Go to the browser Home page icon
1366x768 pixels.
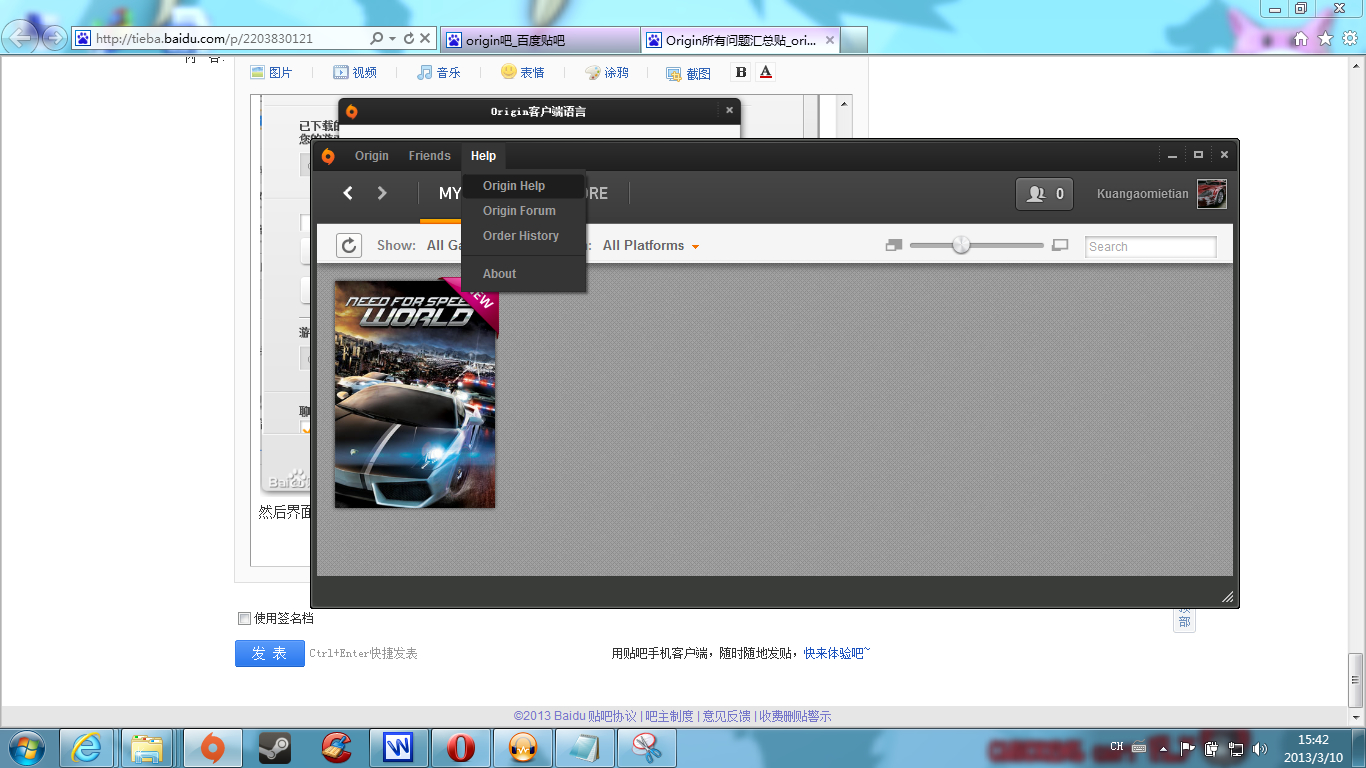(1301, 39)
